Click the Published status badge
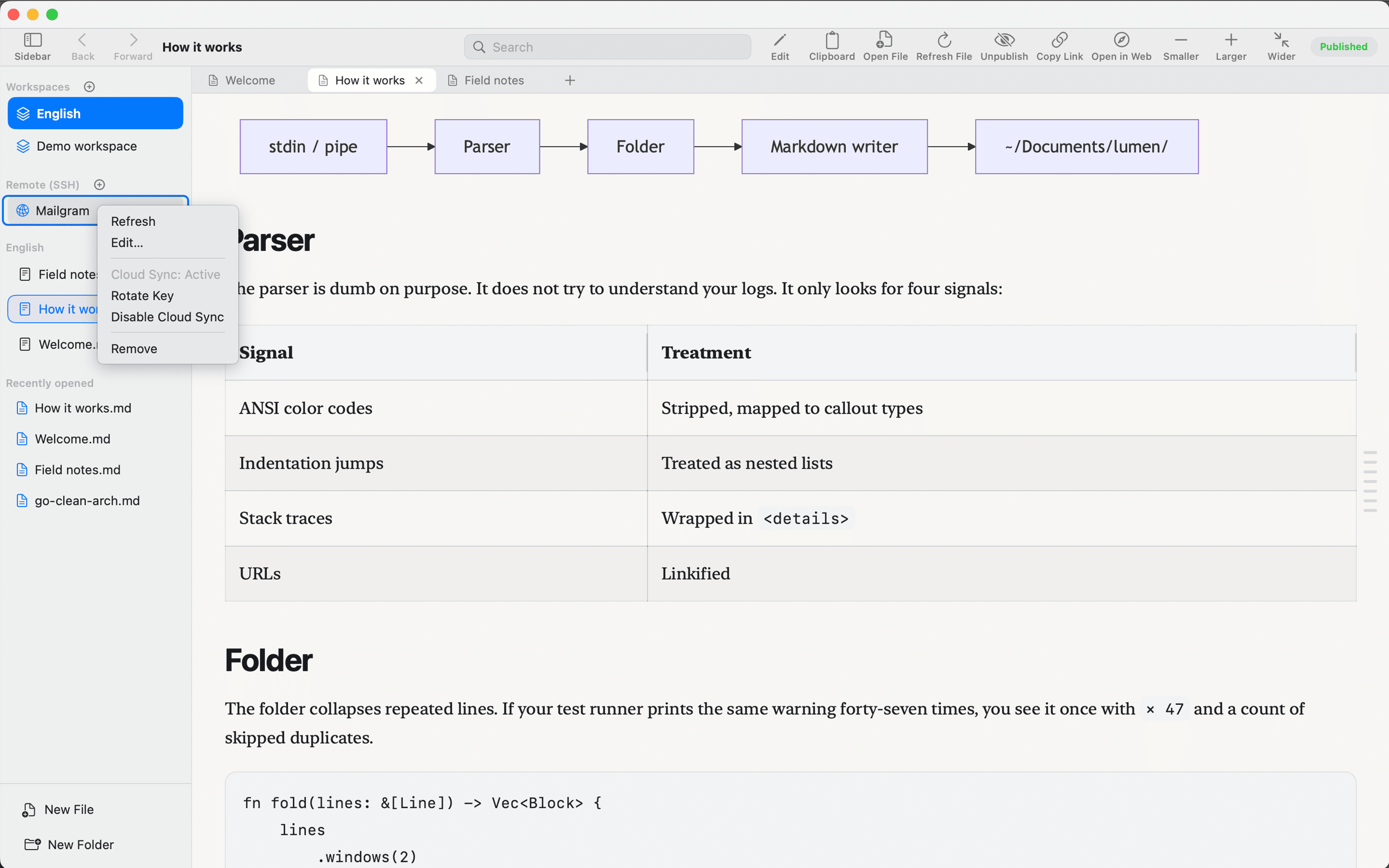The width and height of the screenshot is (1389, 868). (1343, 47)
